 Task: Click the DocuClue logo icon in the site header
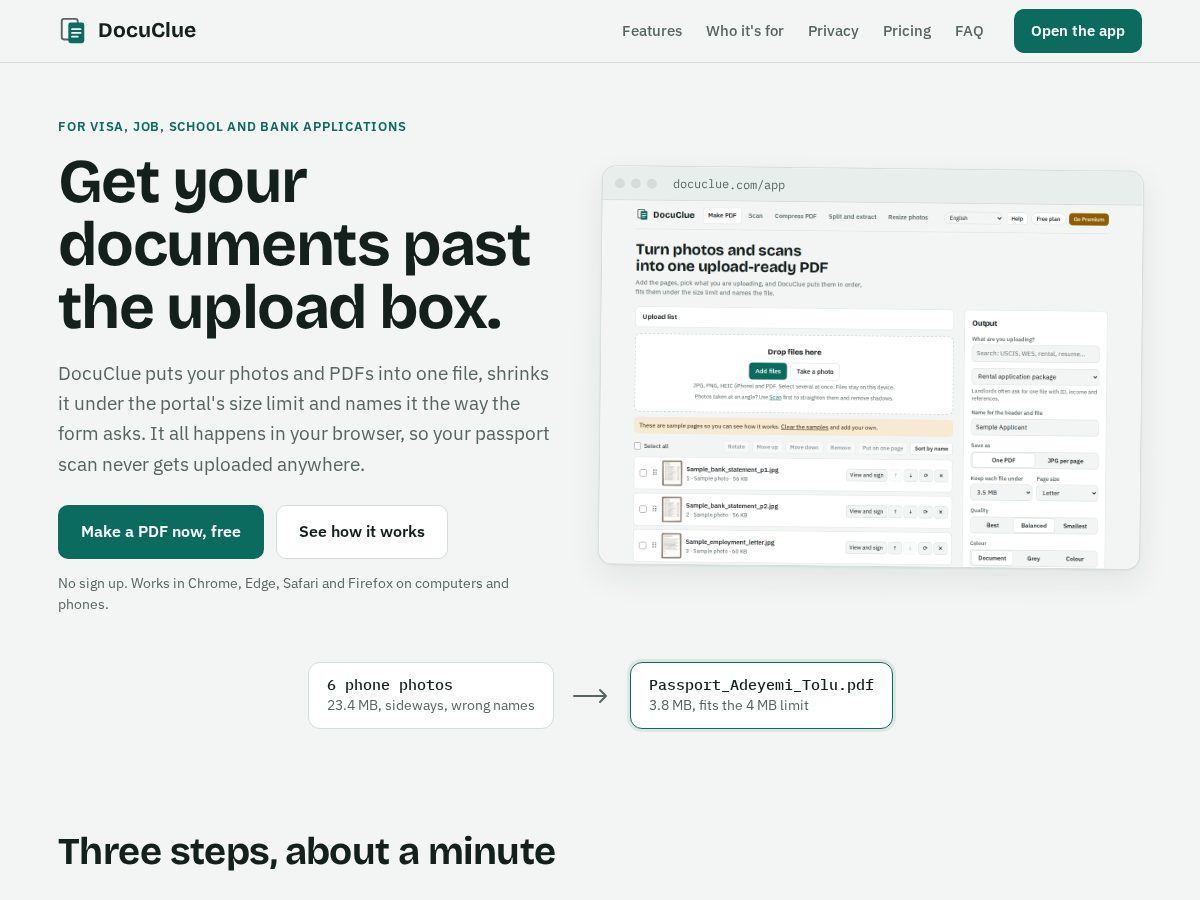coord(72,30)
